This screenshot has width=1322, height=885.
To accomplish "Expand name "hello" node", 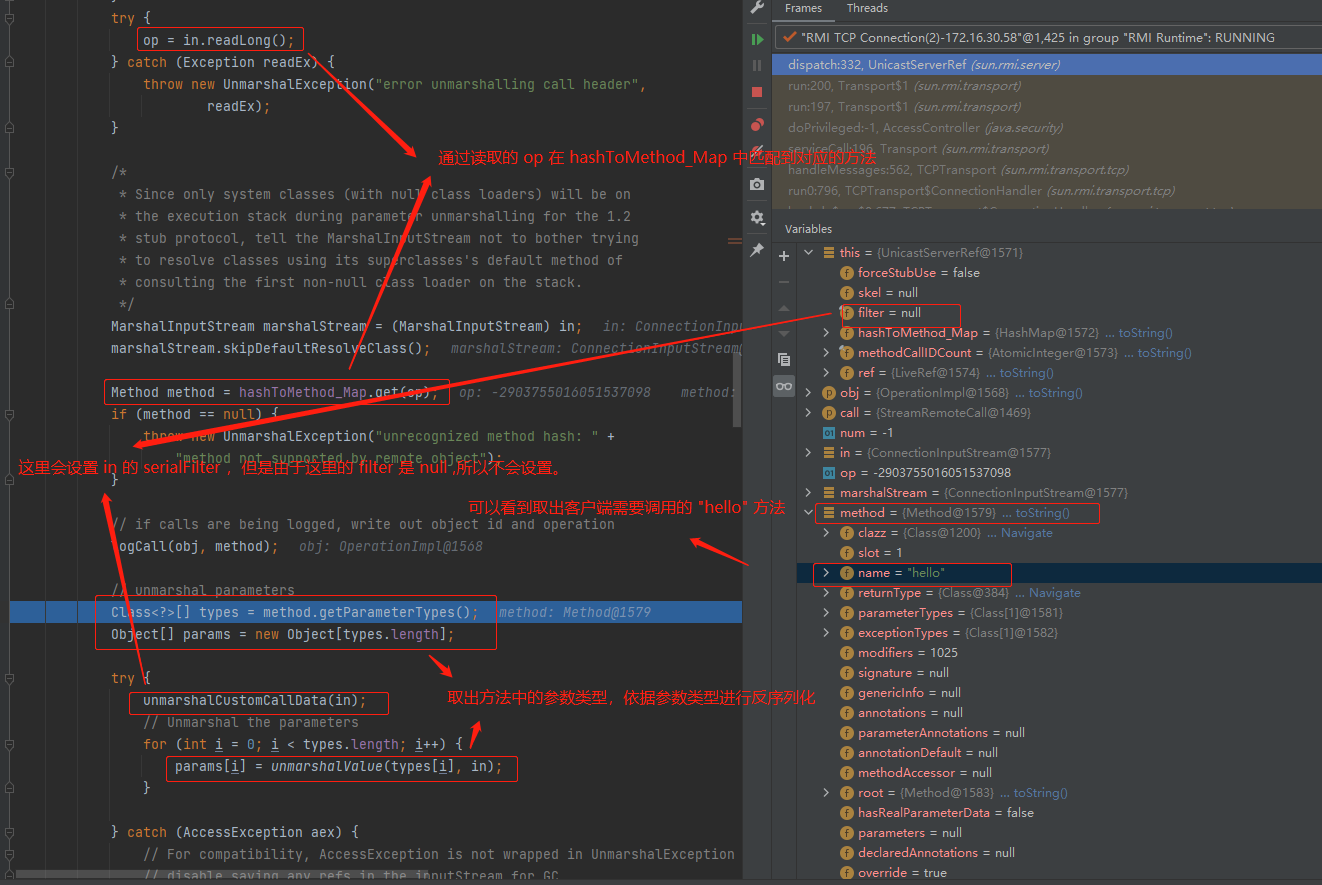I will pos(826,573).
